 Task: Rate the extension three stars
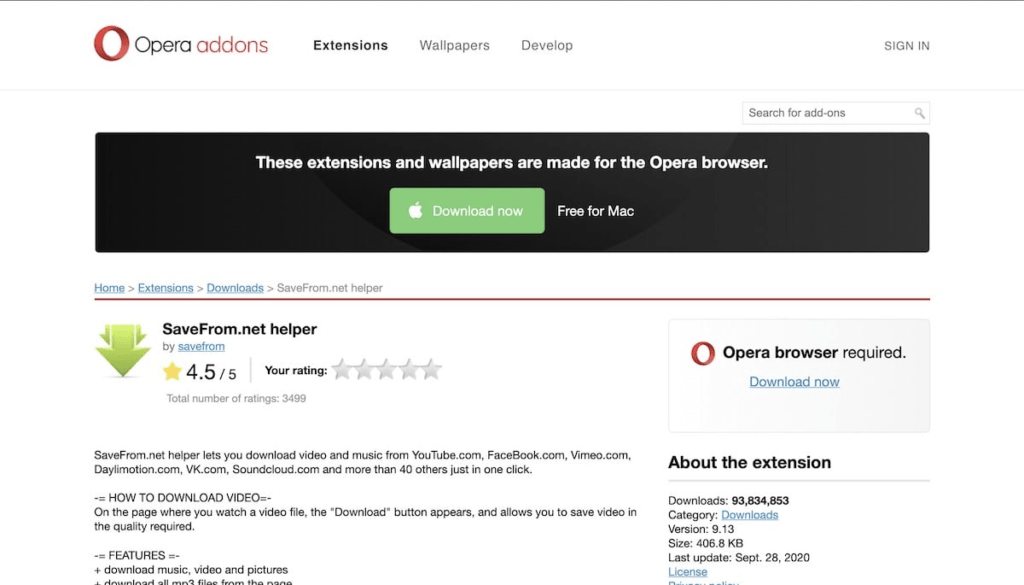(x=386, y=370)
